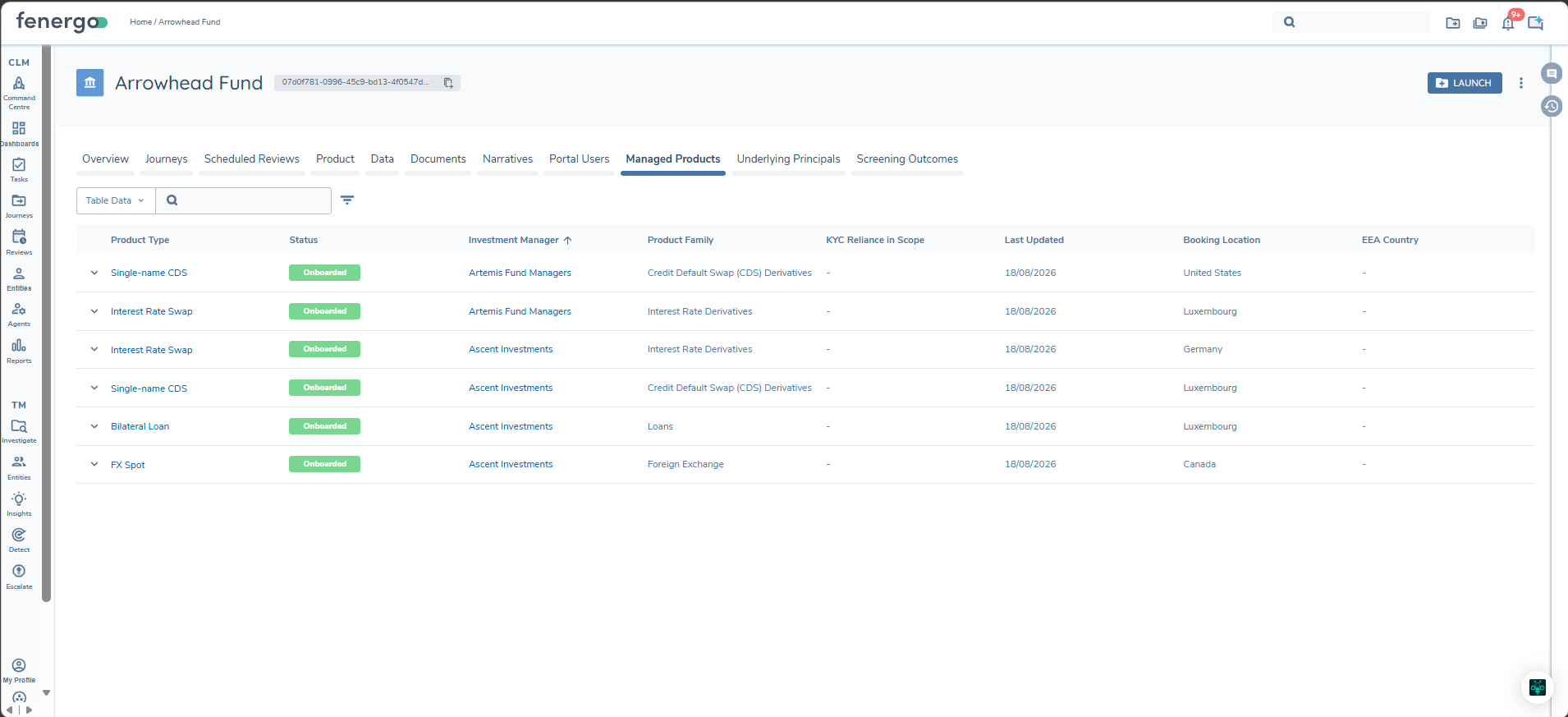Expand the Interest Rate Swap row for Luxembourg
The image size is (1568, 717).
point(94,311)
